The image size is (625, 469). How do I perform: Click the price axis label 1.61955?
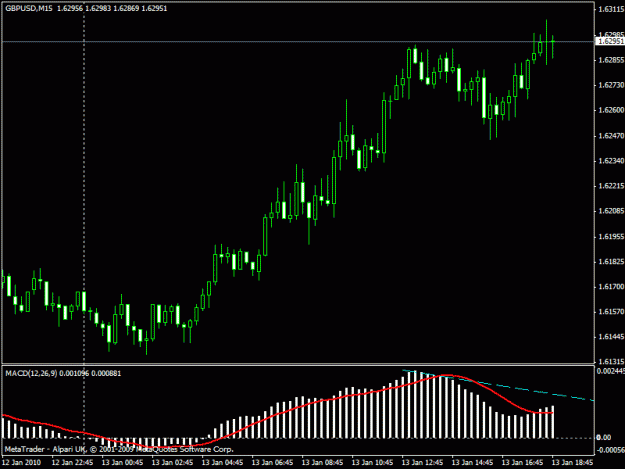tap(611, 237)
